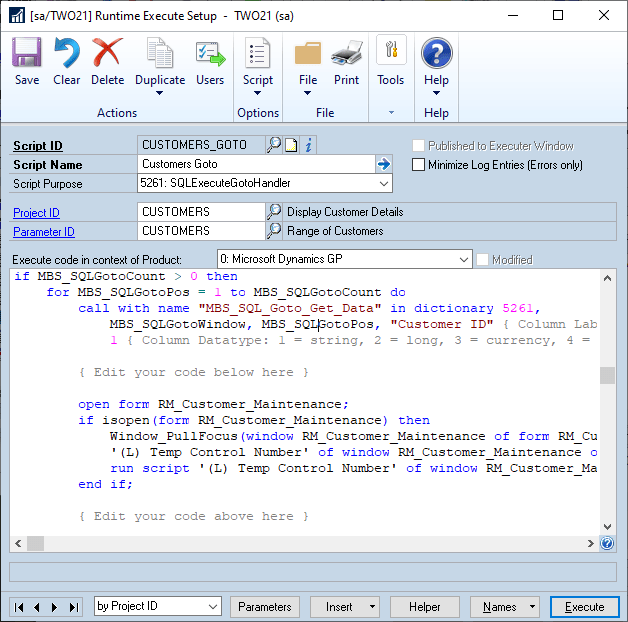Click the Script Name input field
The image size is (628, 622).
pyautogui.click(x=256, y=164)
